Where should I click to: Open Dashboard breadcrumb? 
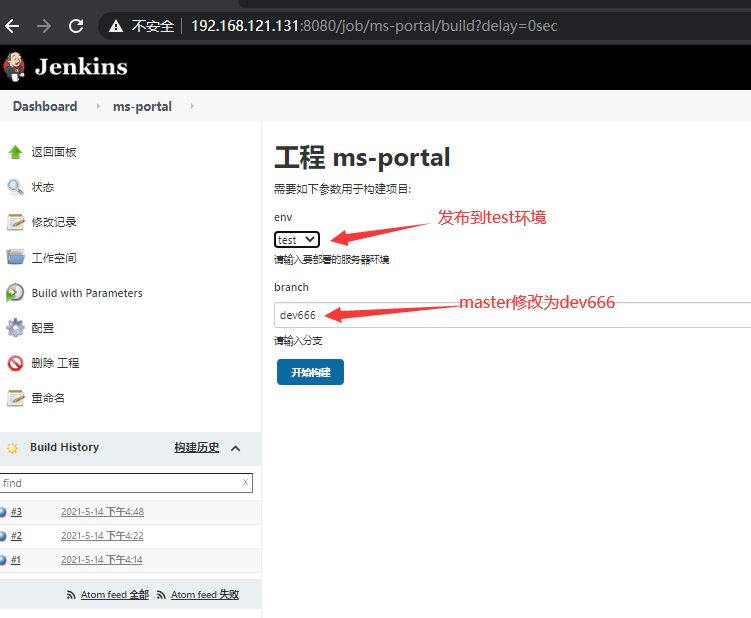(45, 106)
